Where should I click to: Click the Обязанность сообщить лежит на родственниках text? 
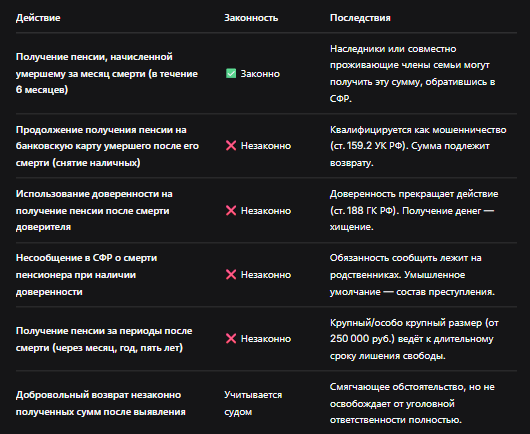[406, 266]
